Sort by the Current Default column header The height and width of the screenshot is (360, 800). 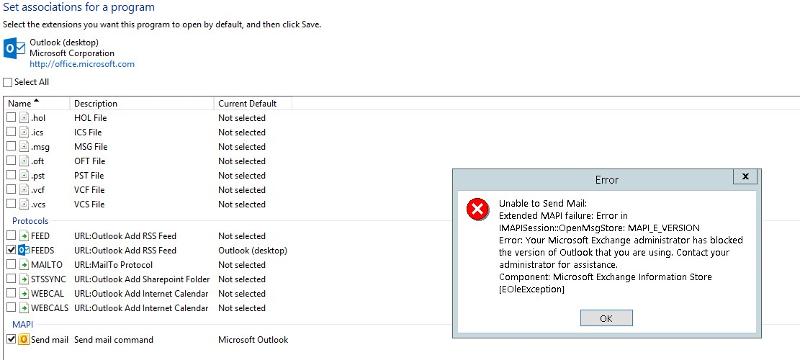(253, 104)
